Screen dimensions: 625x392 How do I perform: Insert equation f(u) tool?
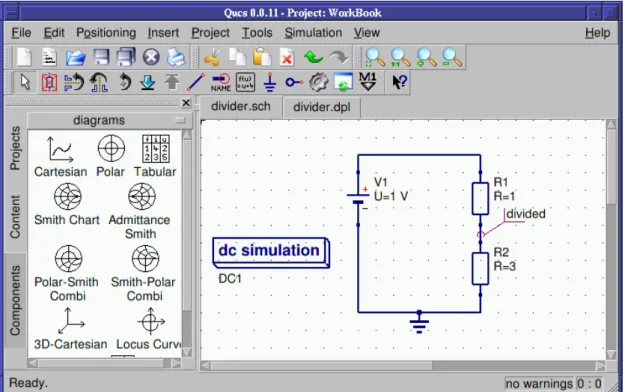pos(245,82)
